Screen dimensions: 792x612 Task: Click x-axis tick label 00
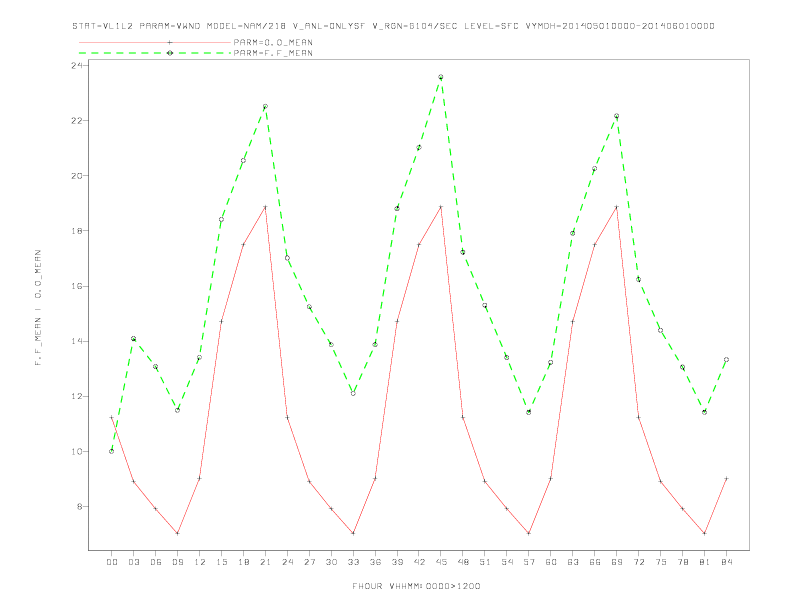112,562
